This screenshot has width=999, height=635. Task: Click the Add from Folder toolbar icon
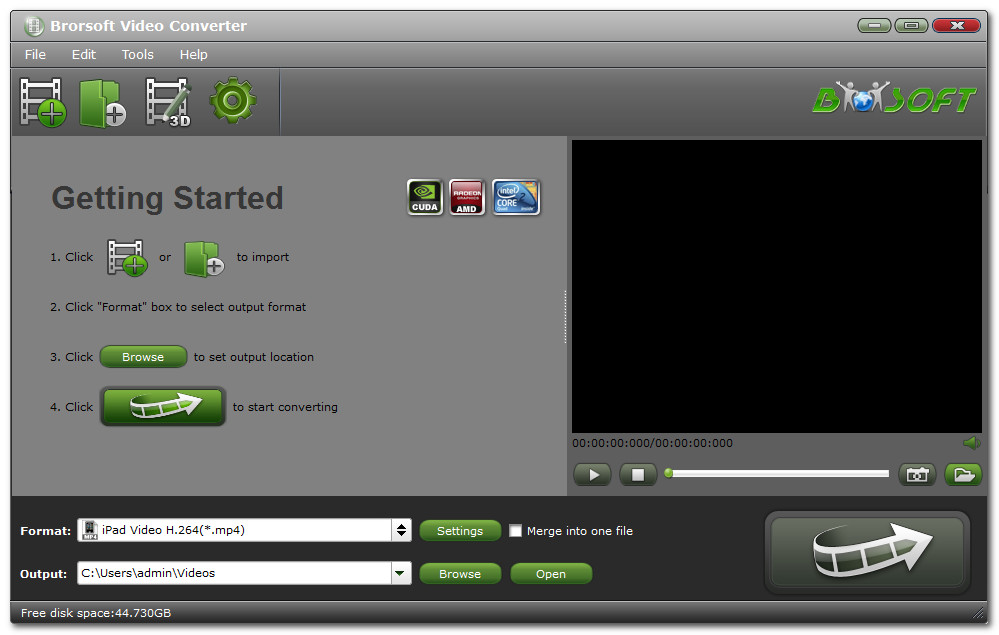click(103, 103)
